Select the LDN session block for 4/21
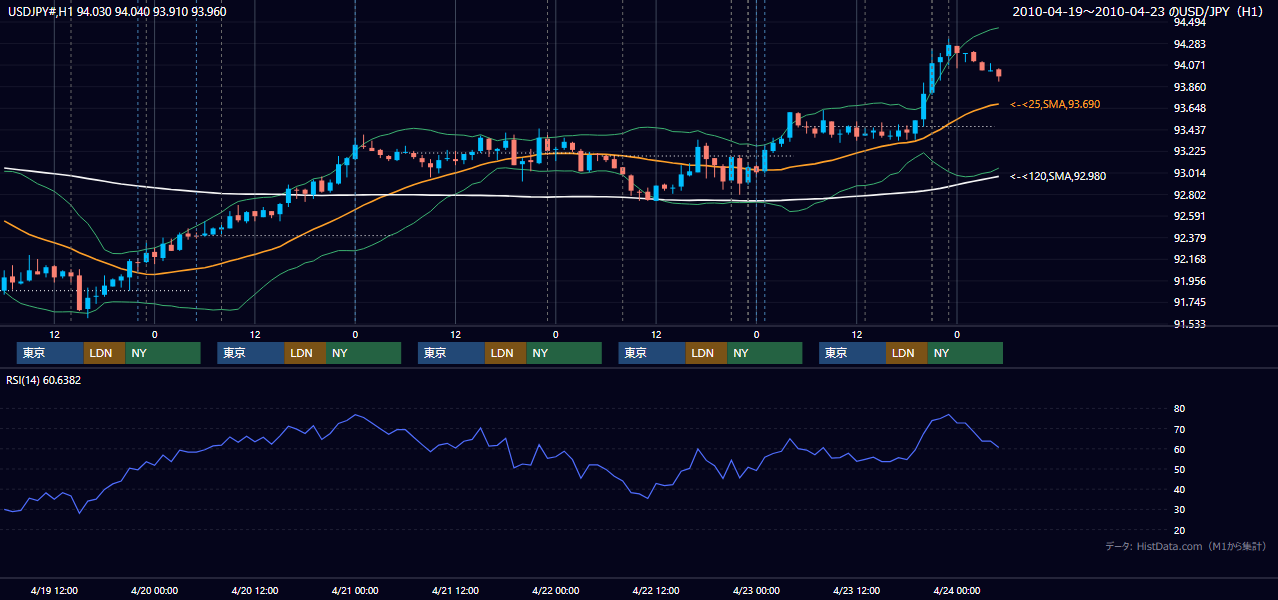1278x600 pixels. [x=506, y=353]
